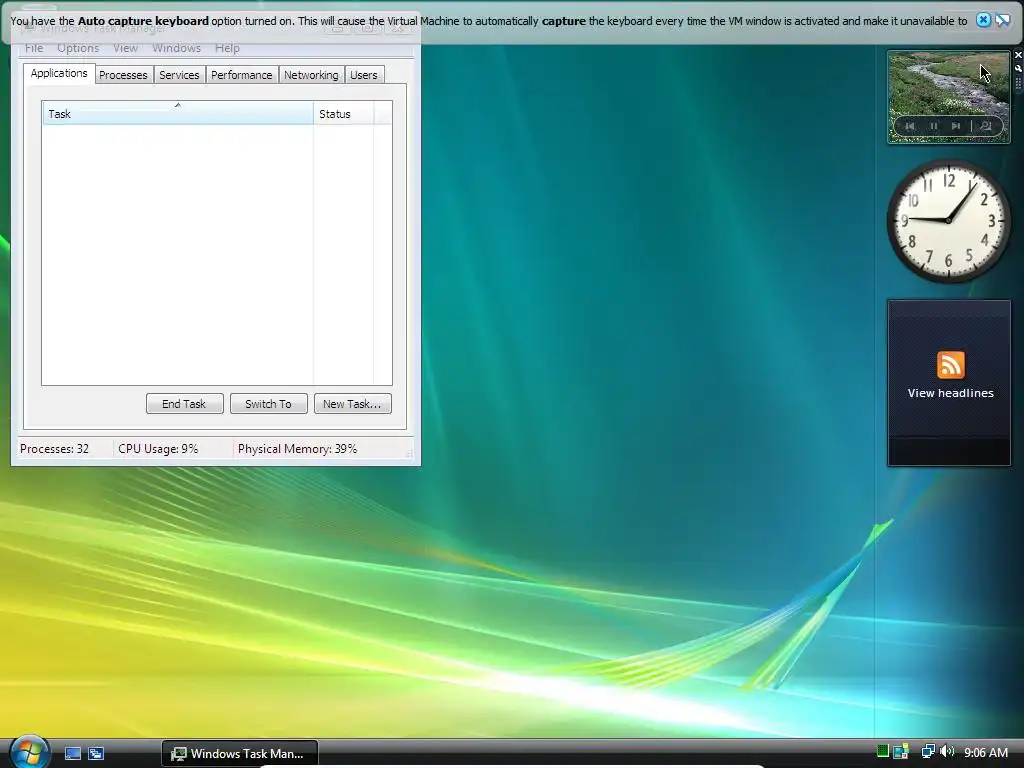This screenshot has height=768, width=1024.
Task: Click the 9:06 AM taskbar clock
Action: (985, 752)
